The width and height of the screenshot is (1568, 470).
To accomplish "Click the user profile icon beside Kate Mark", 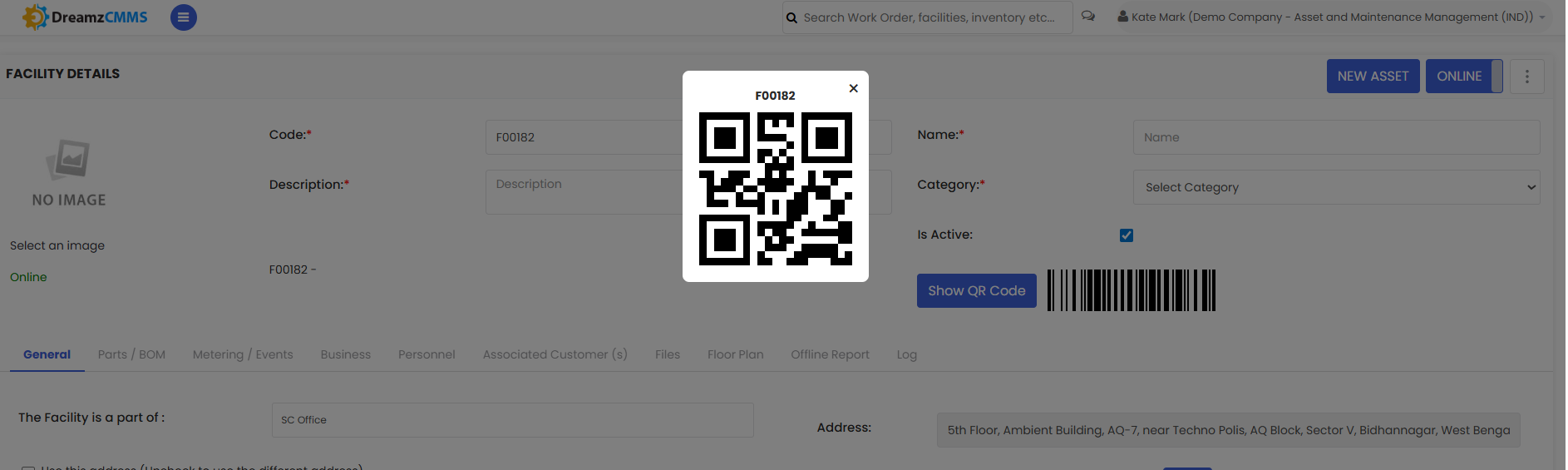I will coord(1122,16).
